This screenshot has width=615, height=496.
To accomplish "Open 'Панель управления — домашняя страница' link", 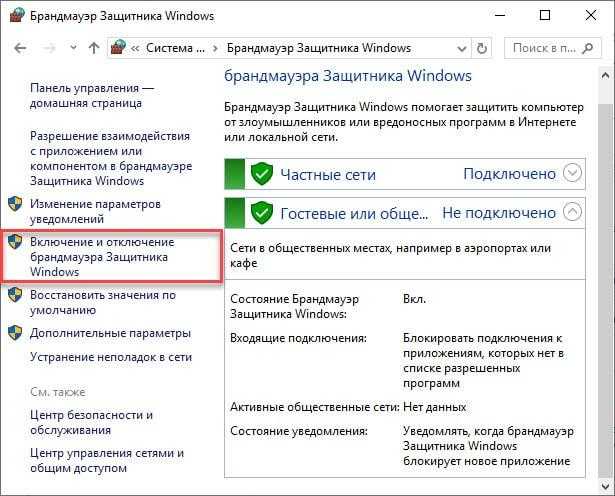I will (x=92, y=95).
